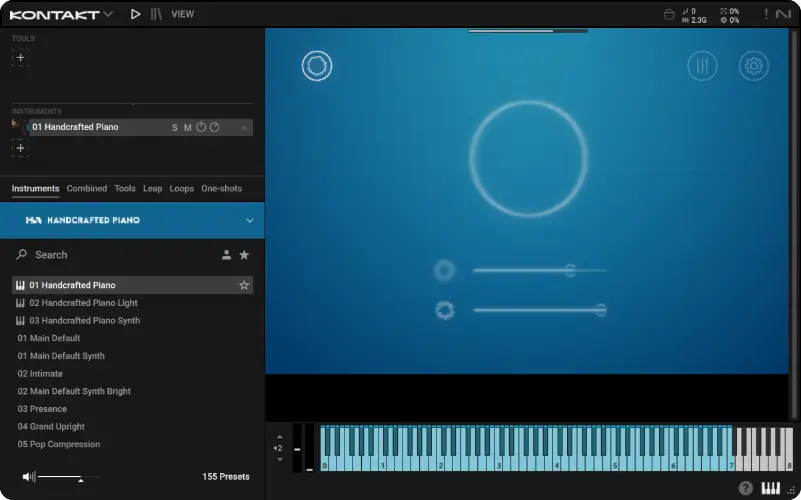The height and width of the screenshot is (500, 801).
Task: Click the 155 Presets count label
Action: pyautogui.click(x=226, y=477)
